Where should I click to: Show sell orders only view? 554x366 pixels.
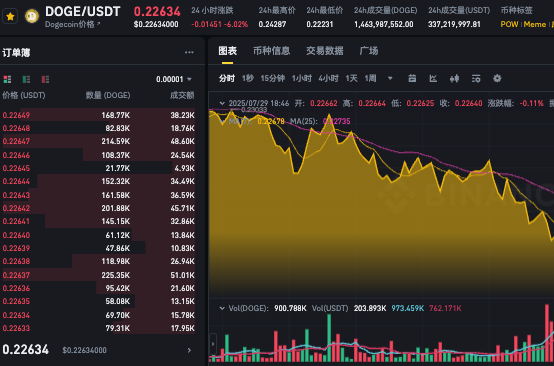click(x=45, y=79)
